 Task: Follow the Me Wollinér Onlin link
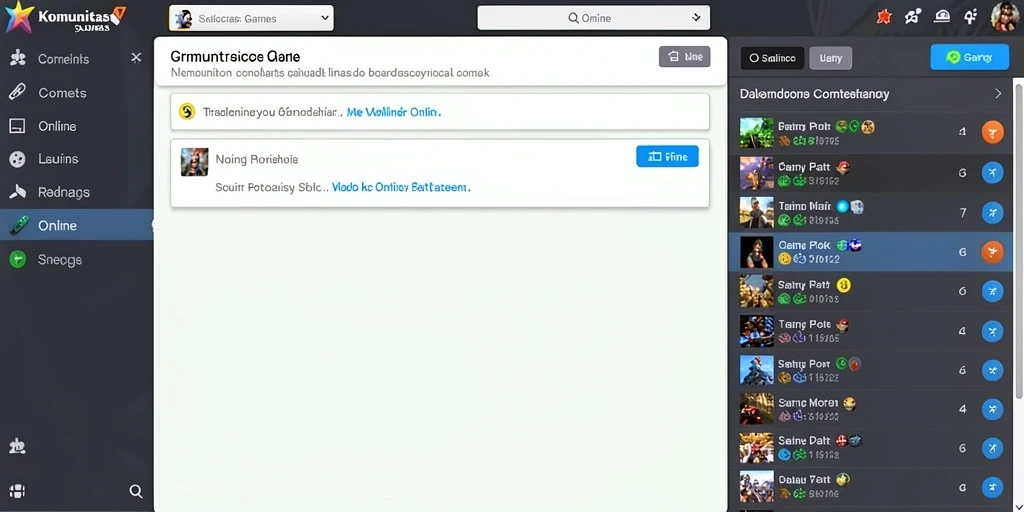[394, 112]
